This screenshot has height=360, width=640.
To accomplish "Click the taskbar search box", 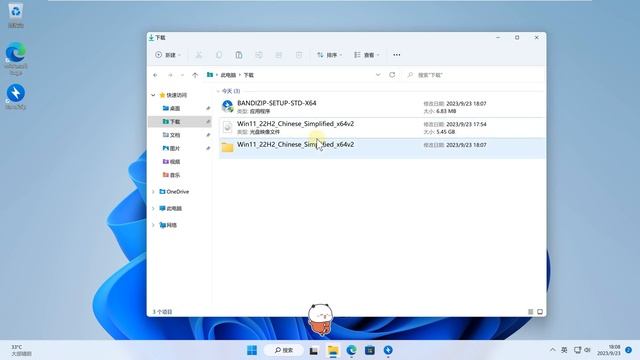I will [x=284, y=350].
